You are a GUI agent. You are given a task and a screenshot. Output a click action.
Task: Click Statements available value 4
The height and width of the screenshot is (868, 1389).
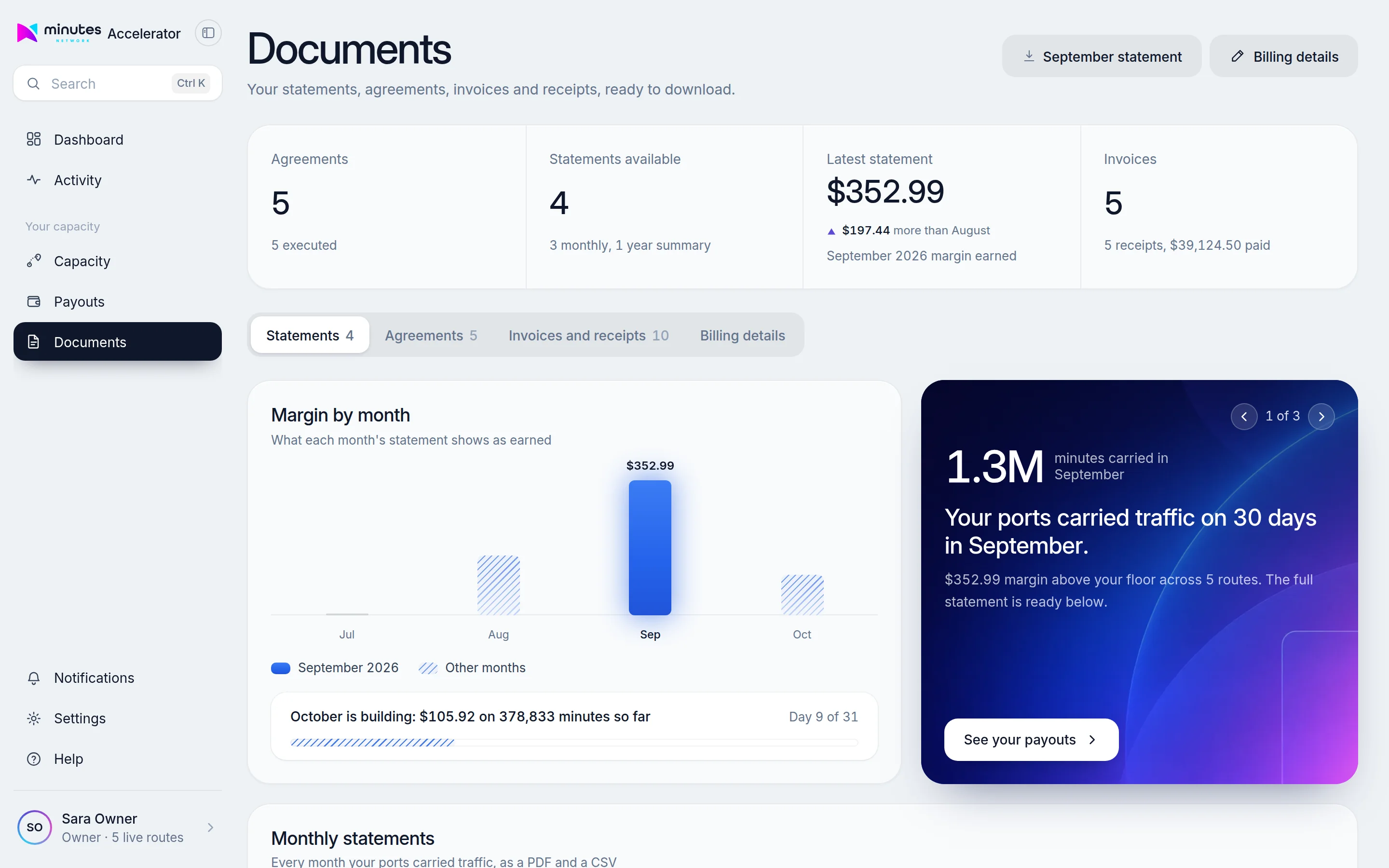point(559,203)
